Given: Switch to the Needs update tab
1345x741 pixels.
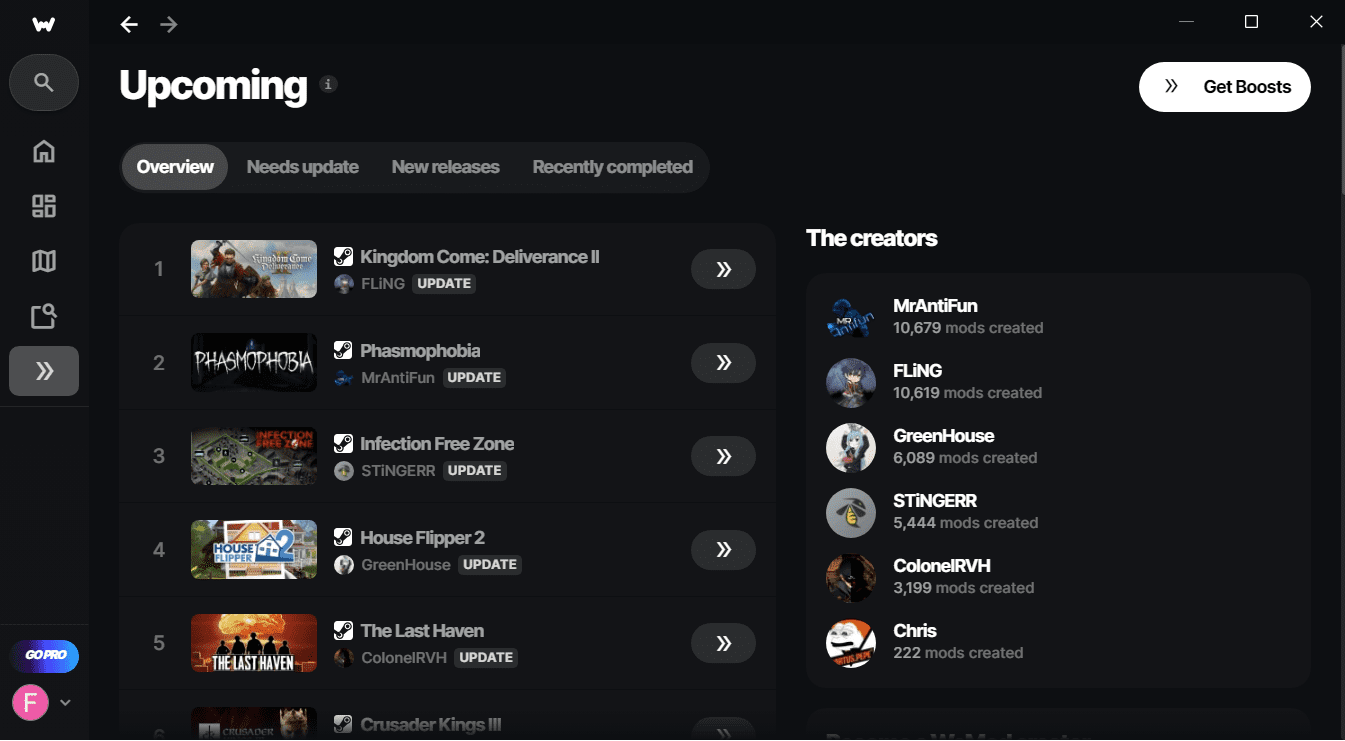Looking at the screenshot, I should tap(302, 167).
